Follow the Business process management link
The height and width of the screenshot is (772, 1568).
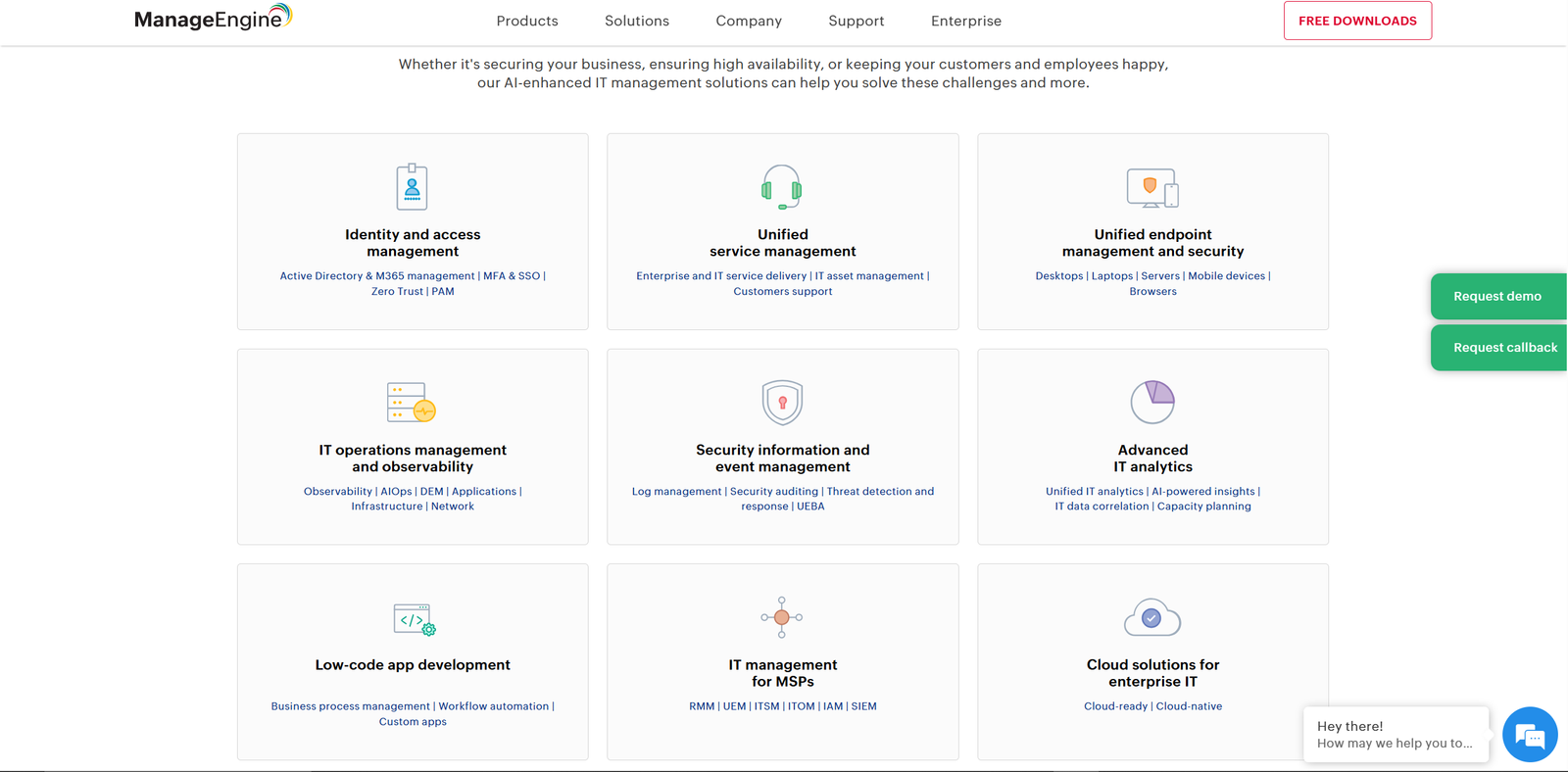pyautogui.click(x=351, y=706)
